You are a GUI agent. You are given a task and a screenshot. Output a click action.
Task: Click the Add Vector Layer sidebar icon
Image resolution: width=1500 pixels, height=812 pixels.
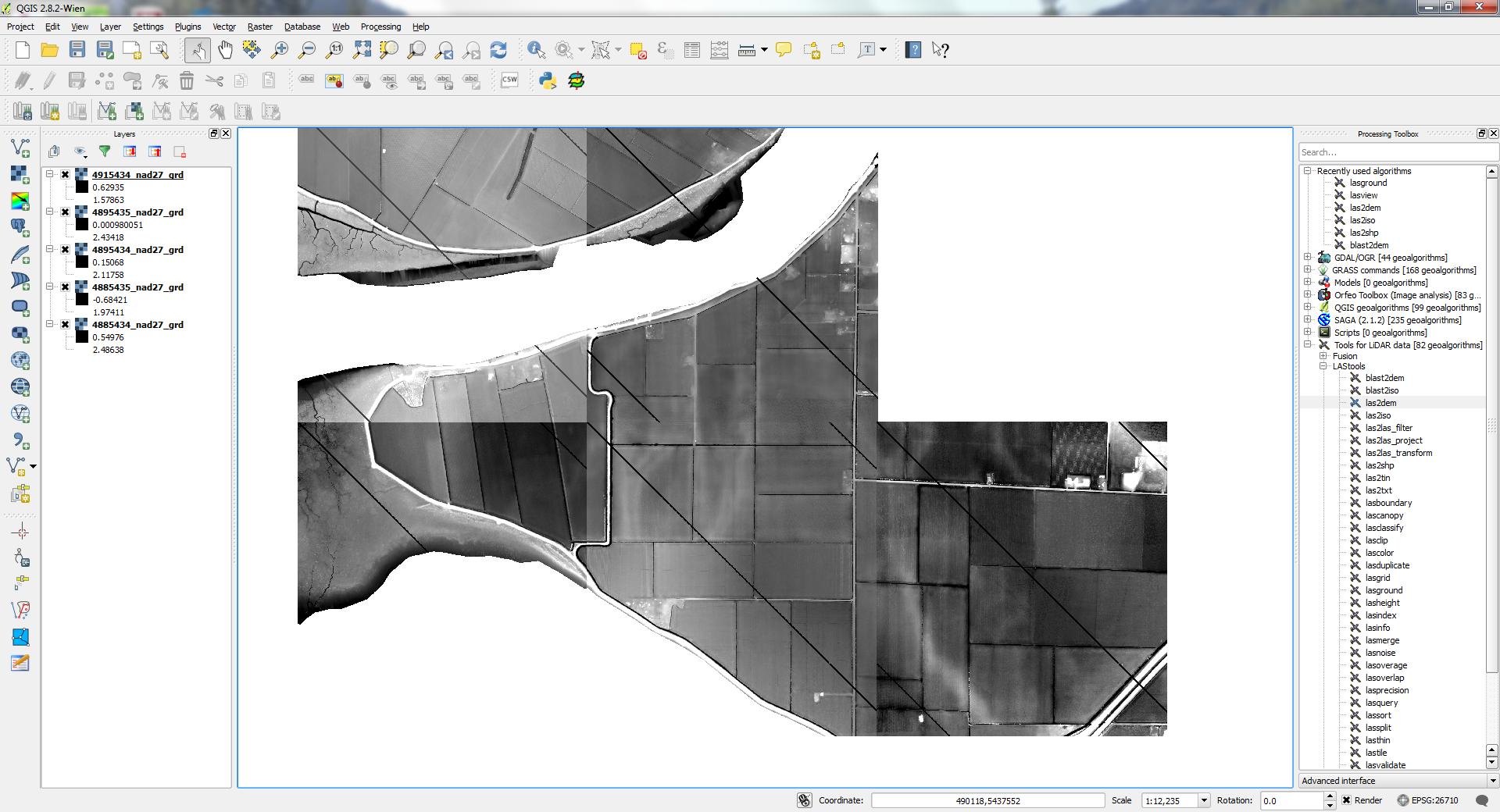20,147
